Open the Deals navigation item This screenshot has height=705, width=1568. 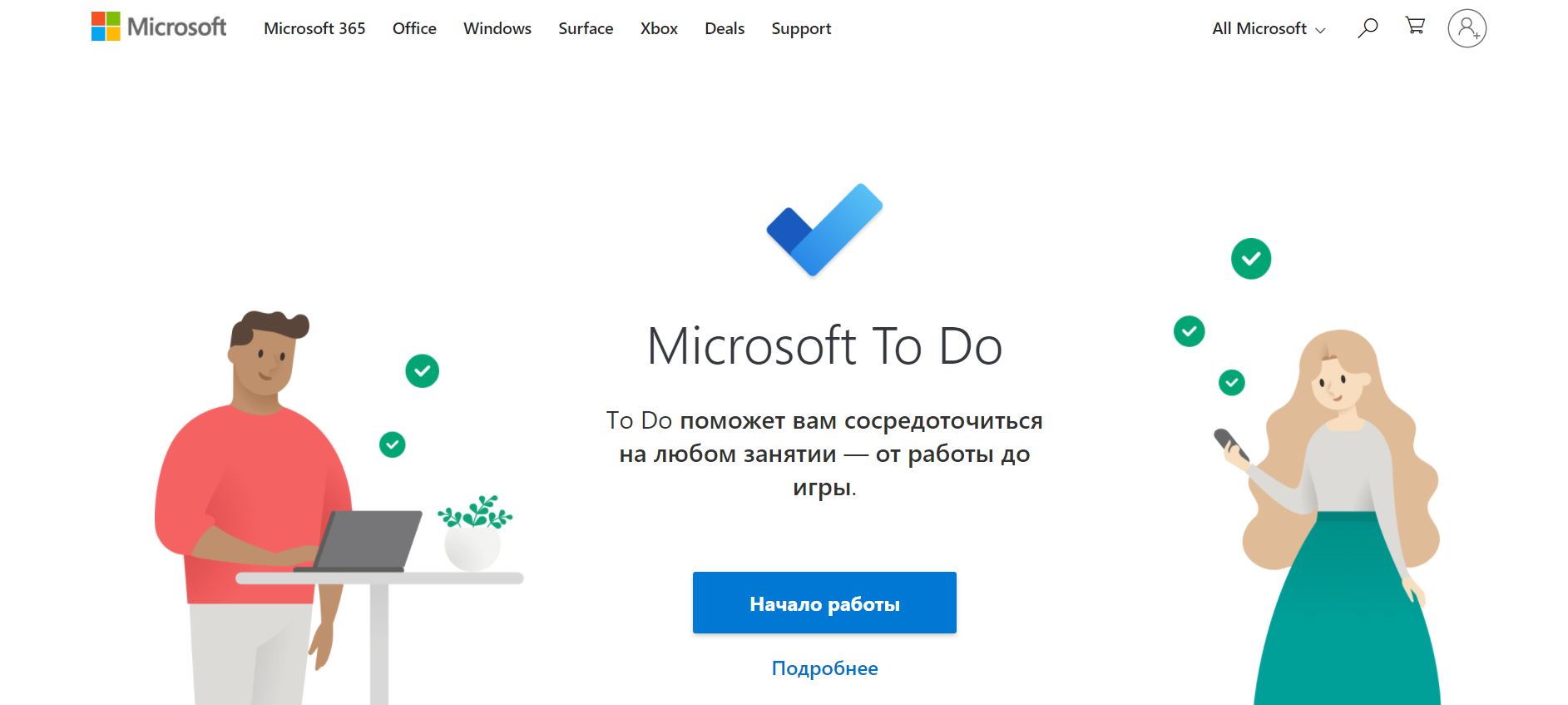(725, 28)
